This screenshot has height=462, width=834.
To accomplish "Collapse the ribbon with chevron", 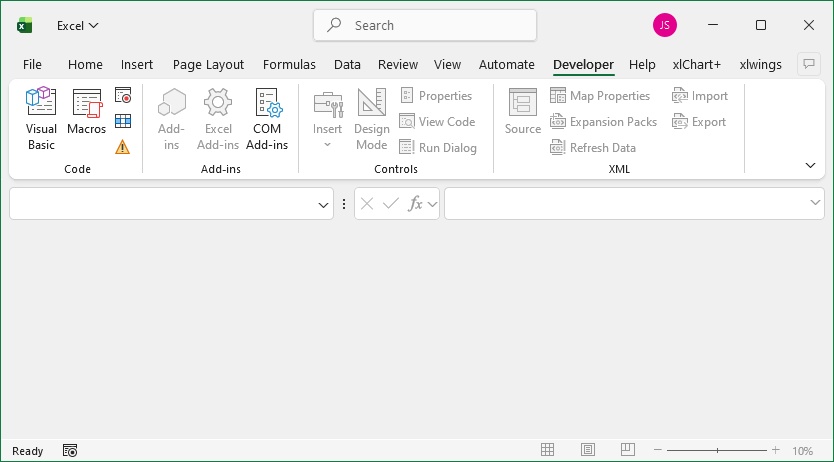I will click(810, 165).
